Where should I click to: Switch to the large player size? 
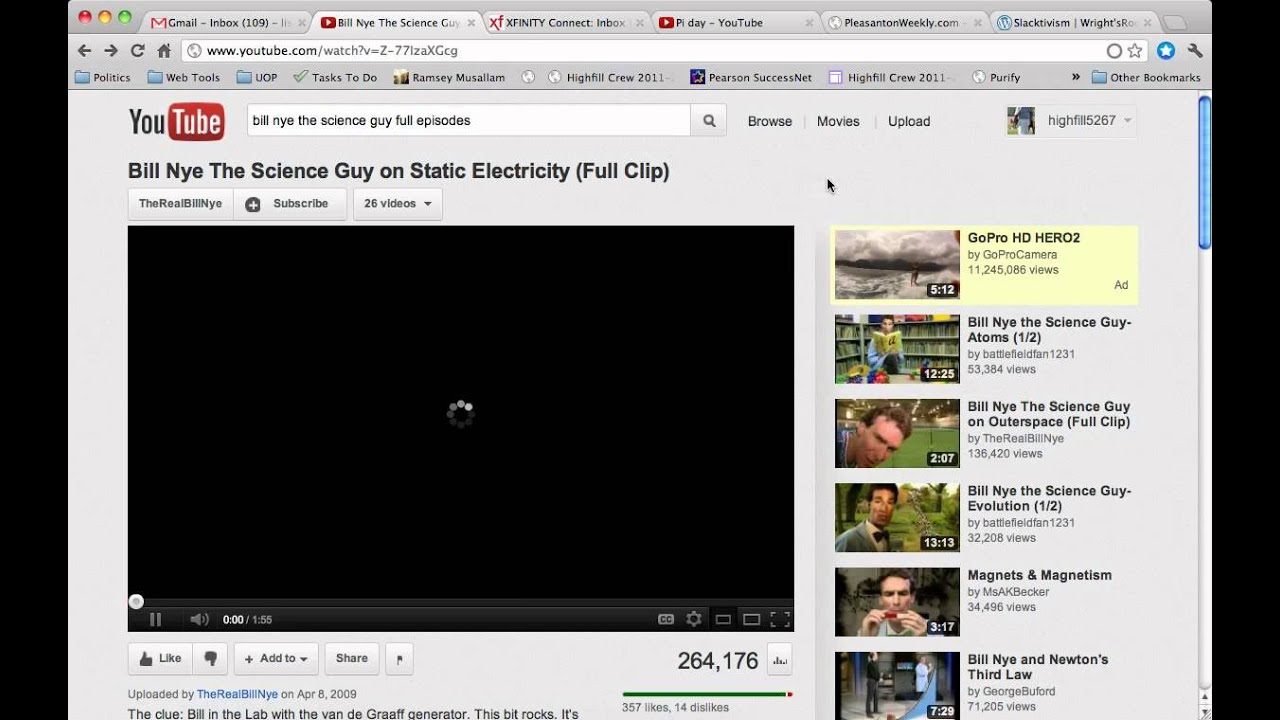pyautogui.click(x=752, y=619)
